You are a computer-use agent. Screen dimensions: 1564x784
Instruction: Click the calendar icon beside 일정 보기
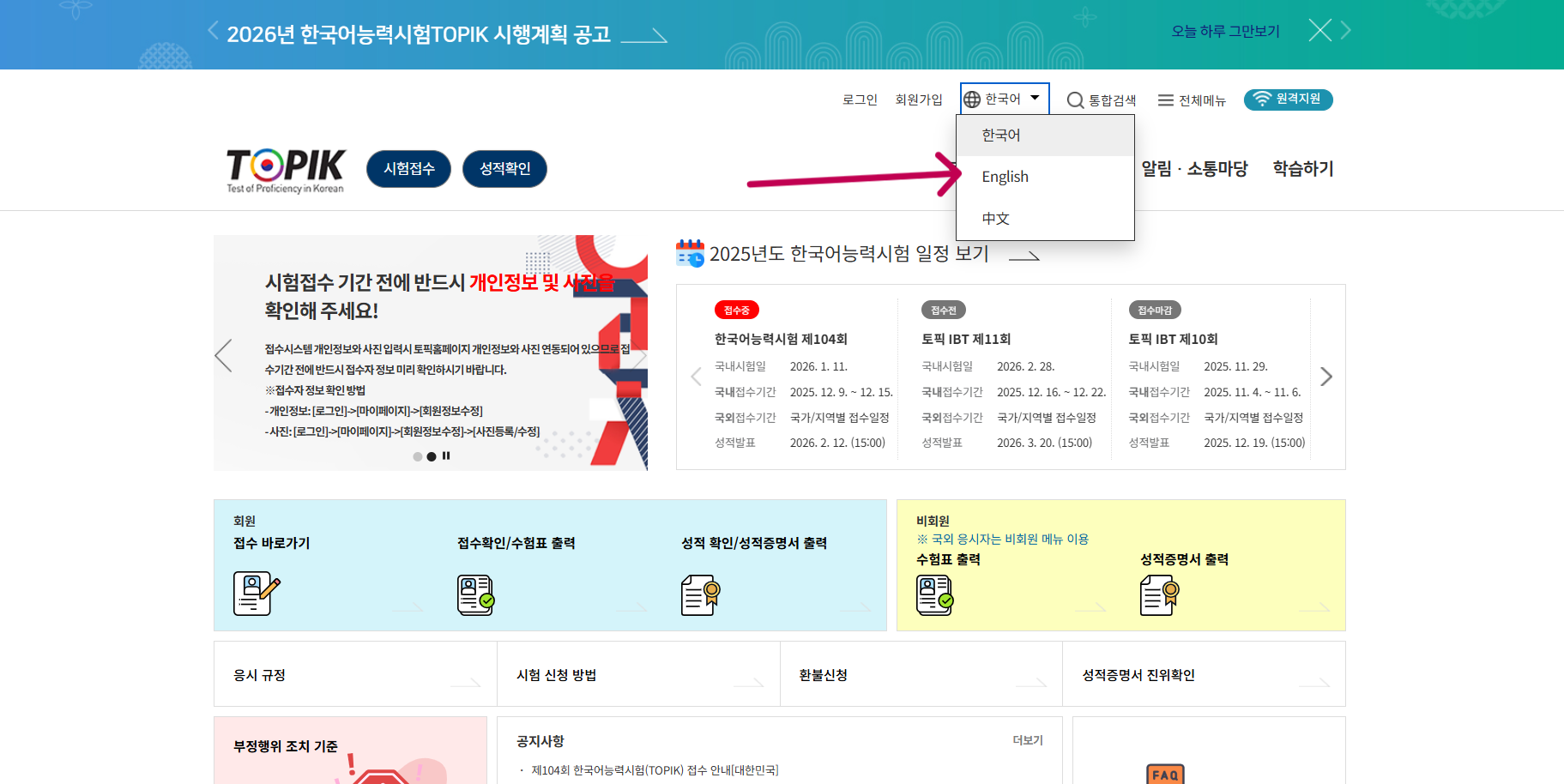(690, 254)
